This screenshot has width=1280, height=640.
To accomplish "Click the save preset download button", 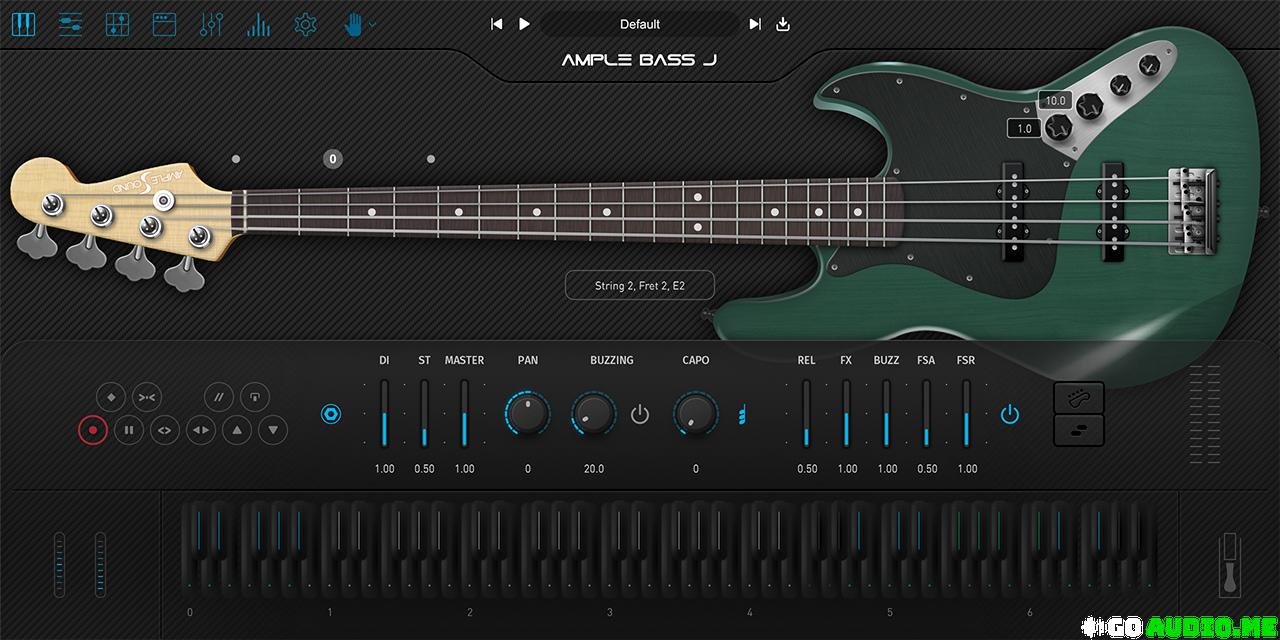I will (x=783, y=24).
